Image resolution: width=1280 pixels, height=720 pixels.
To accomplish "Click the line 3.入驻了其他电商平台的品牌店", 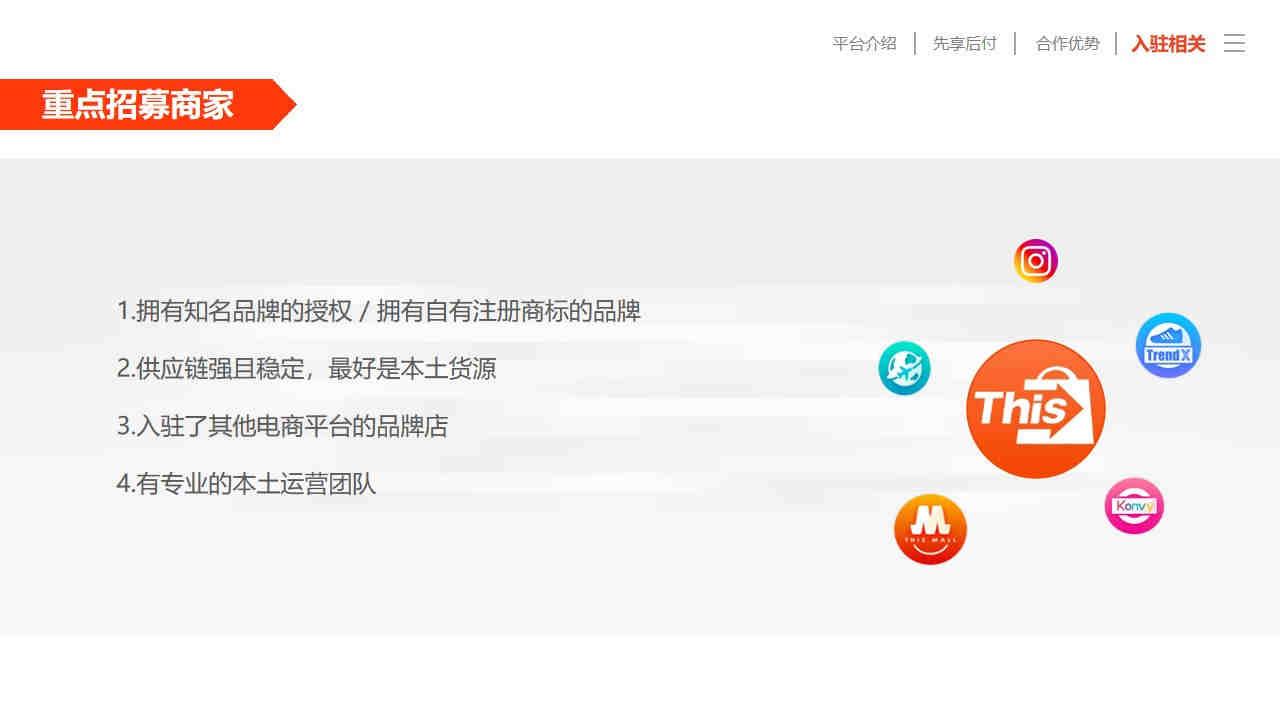I will click(283, 427).
